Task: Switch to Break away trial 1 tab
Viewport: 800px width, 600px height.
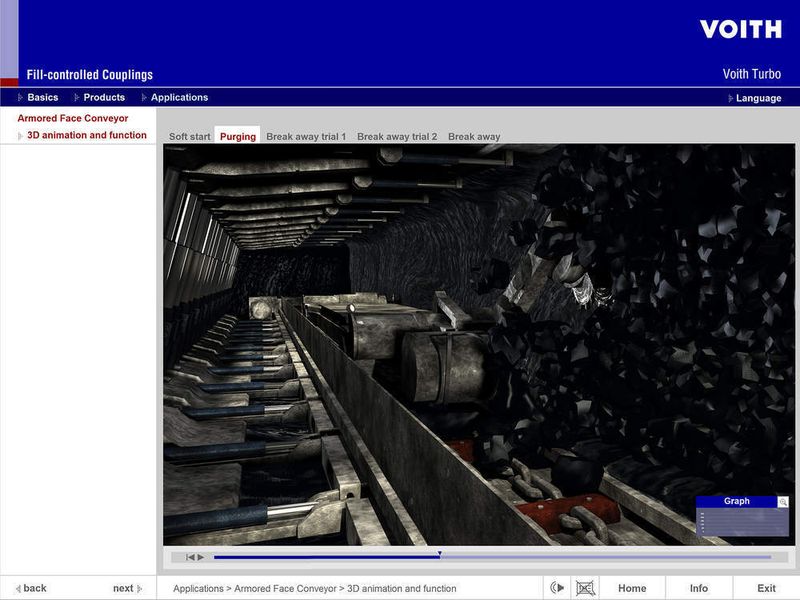Action: coord(306,136)
